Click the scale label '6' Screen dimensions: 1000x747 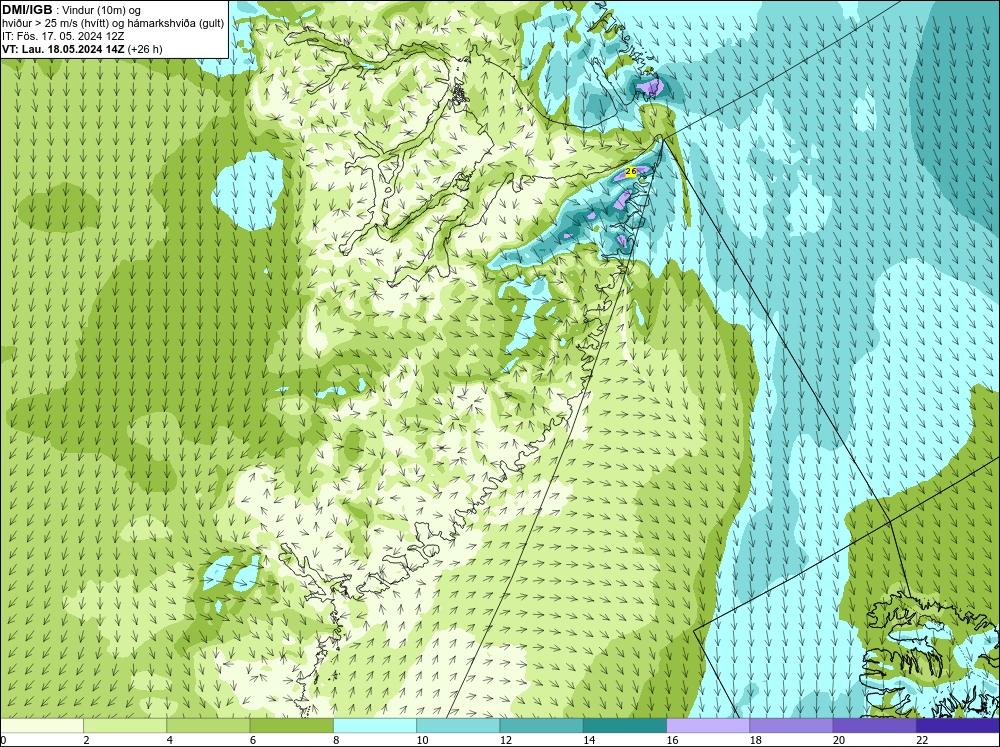[x=253, y=740]
